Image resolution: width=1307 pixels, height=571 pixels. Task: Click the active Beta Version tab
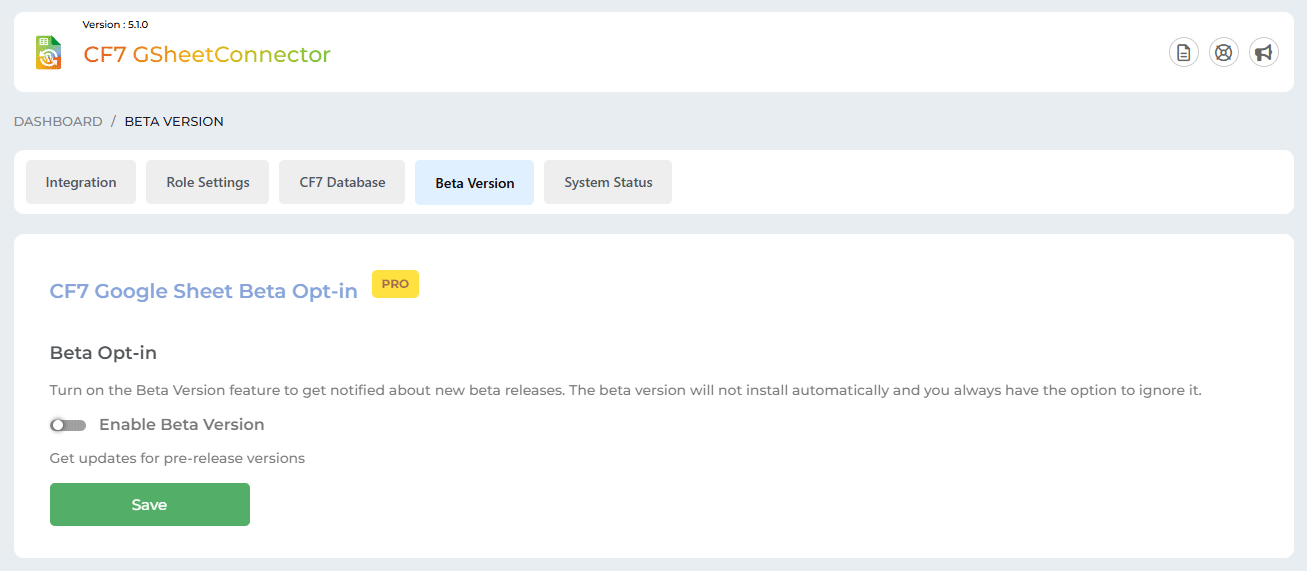(x=474, y=183)
